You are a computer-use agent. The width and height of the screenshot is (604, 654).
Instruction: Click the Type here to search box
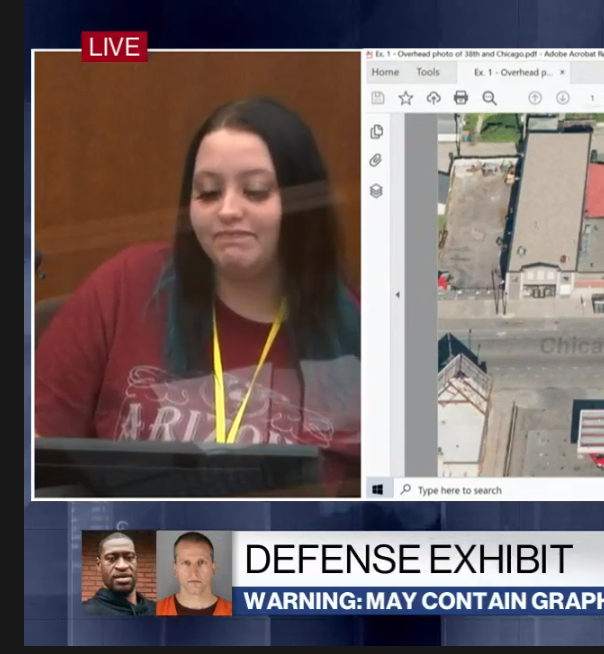point(498,490)
